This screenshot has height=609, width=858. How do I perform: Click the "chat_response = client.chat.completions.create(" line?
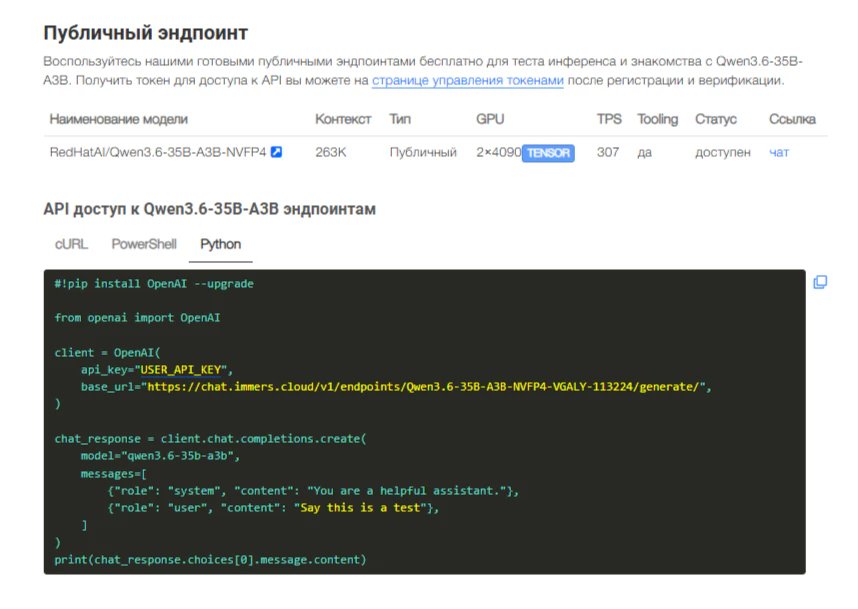pyautogui.click(x=210, y=439)
